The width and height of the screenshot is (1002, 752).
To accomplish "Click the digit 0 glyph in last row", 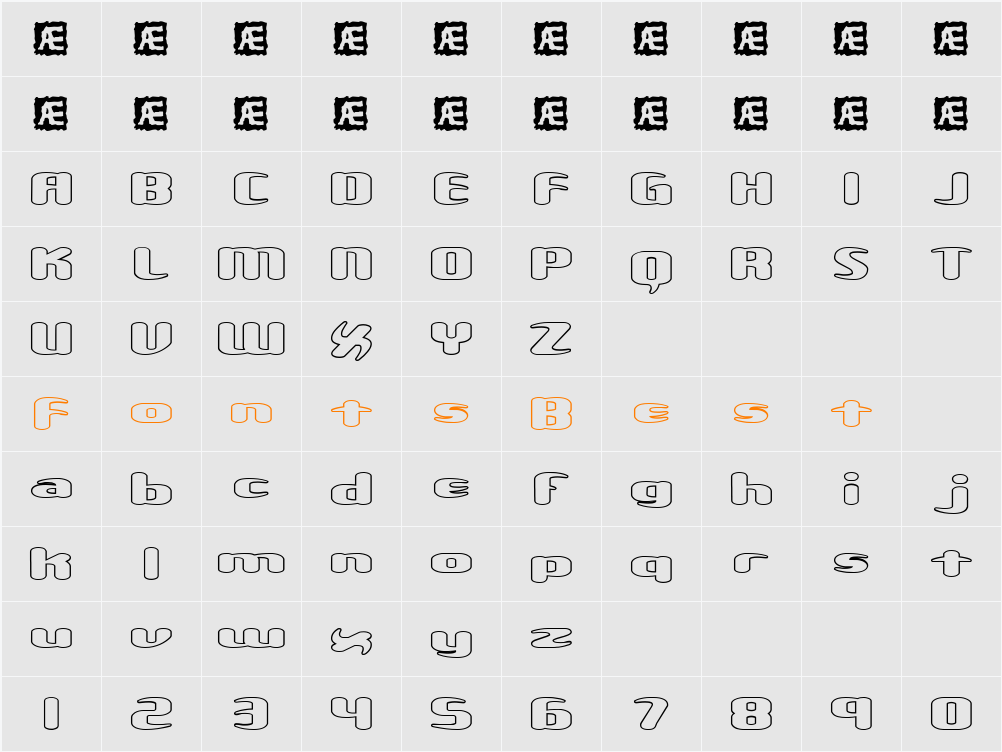I will [x=952, y=714].
